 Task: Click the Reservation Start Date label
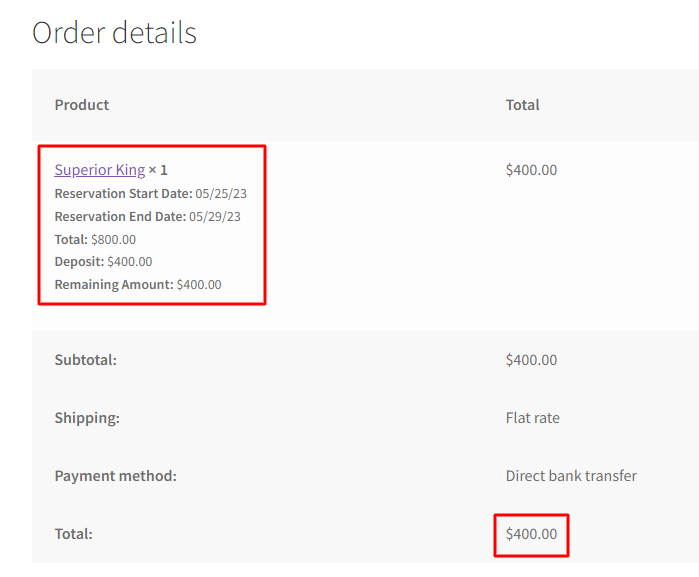(x=123, y=194)
